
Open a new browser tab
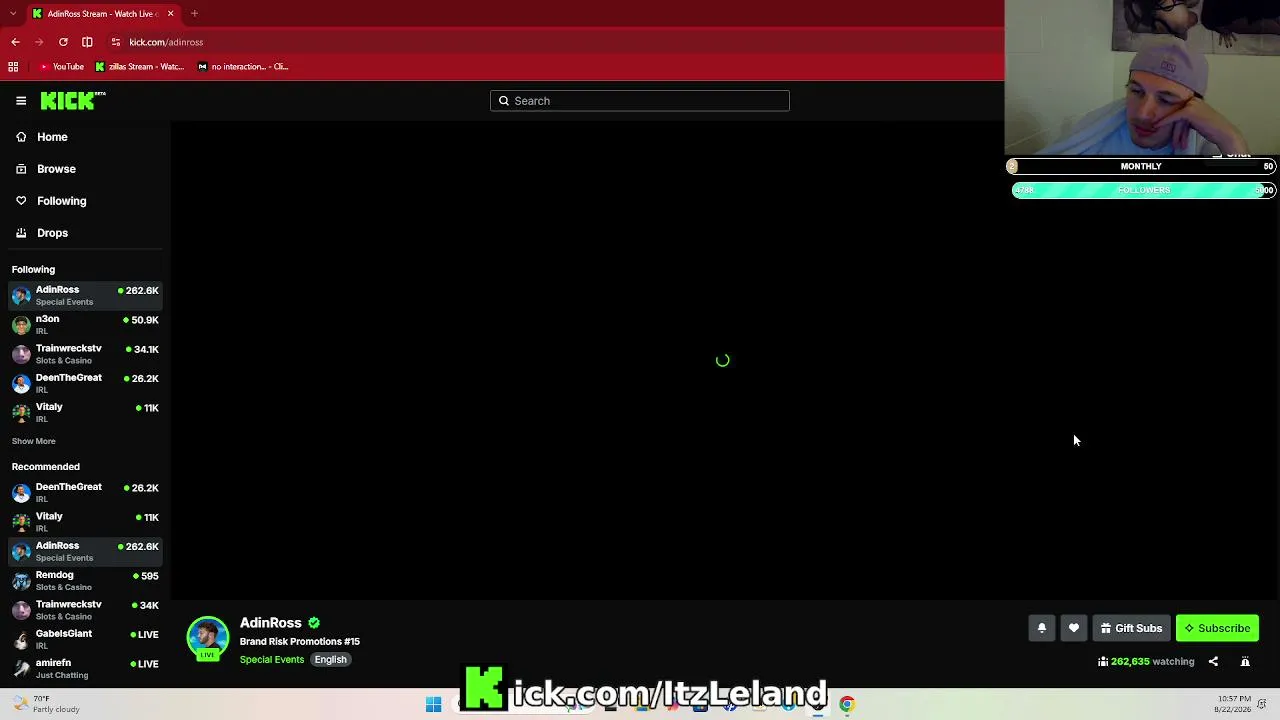pyautogui.click(x=195, y=14)
